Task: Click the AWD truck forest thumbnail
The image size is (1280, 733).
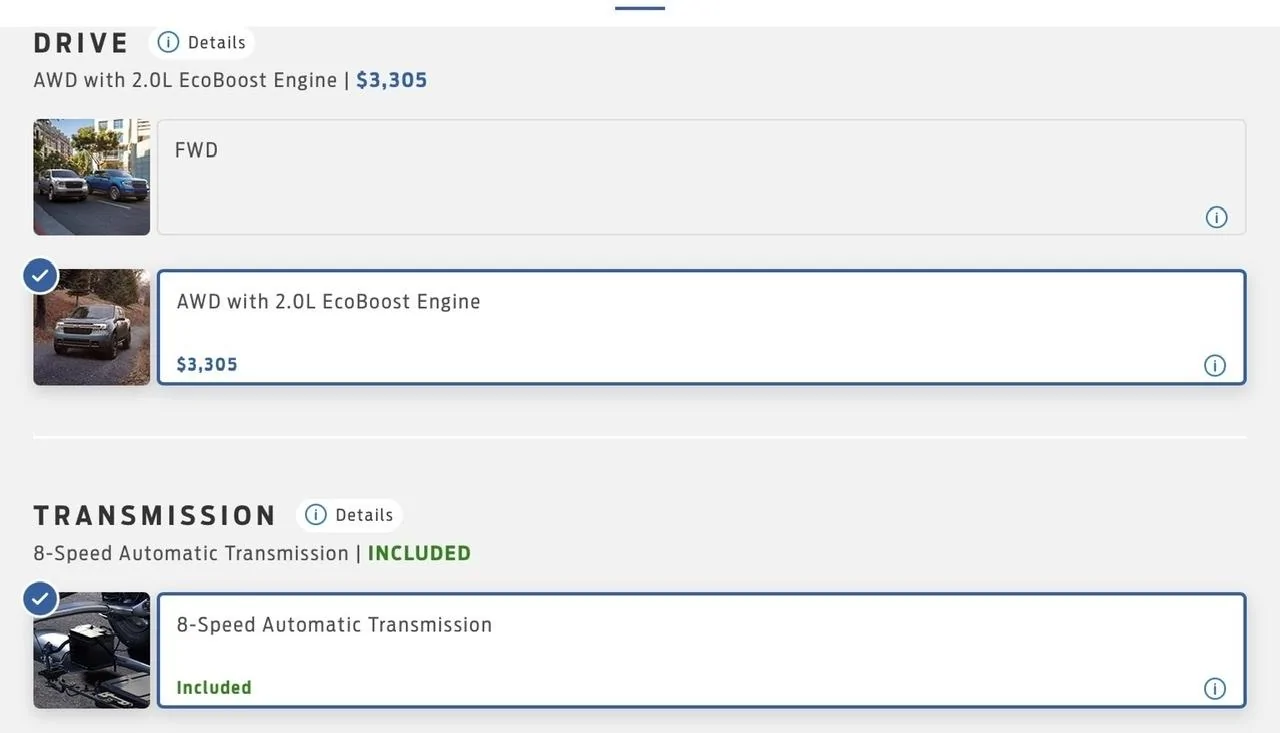Action: click(92, 327)
